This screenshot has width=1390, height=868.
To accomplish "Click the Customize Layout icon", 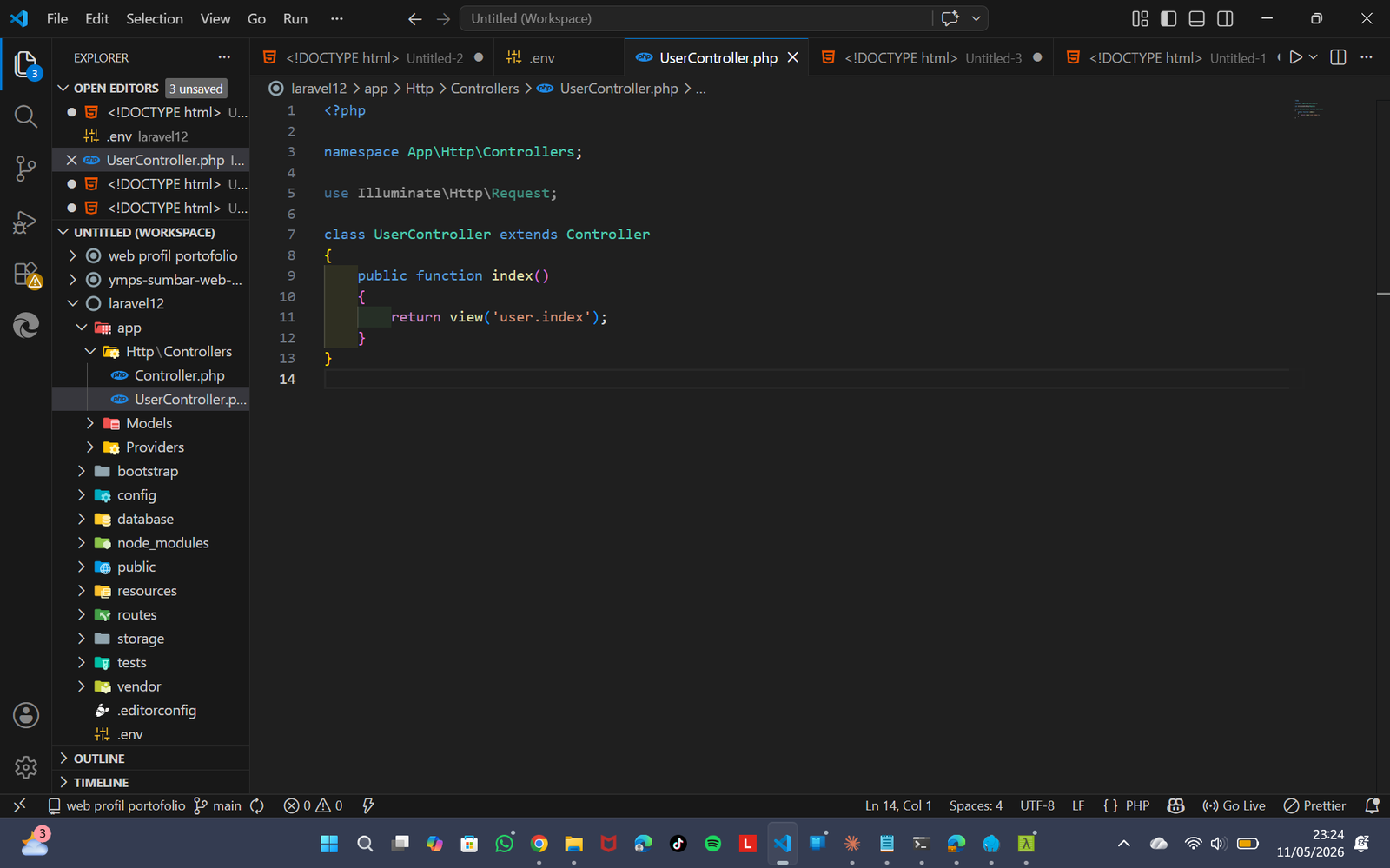I will (x=1140, y=18).
